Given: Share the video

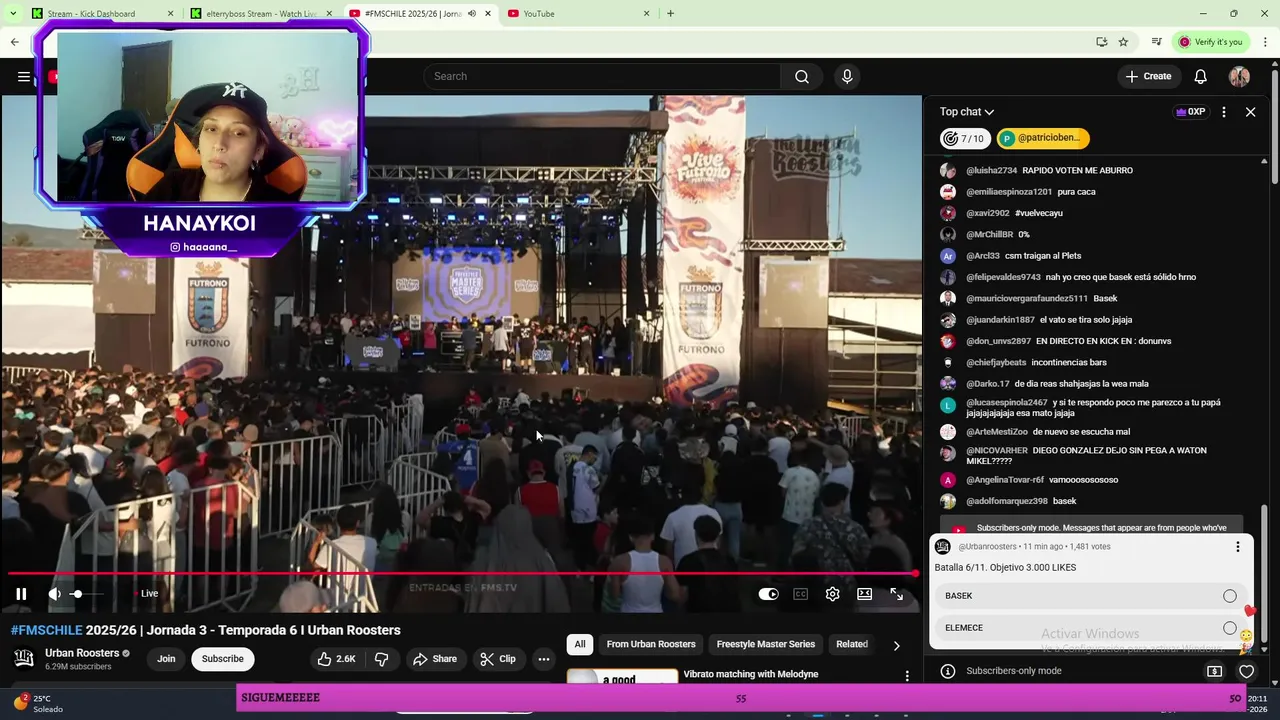Looking at the screenshot, I should pos(435,659).
